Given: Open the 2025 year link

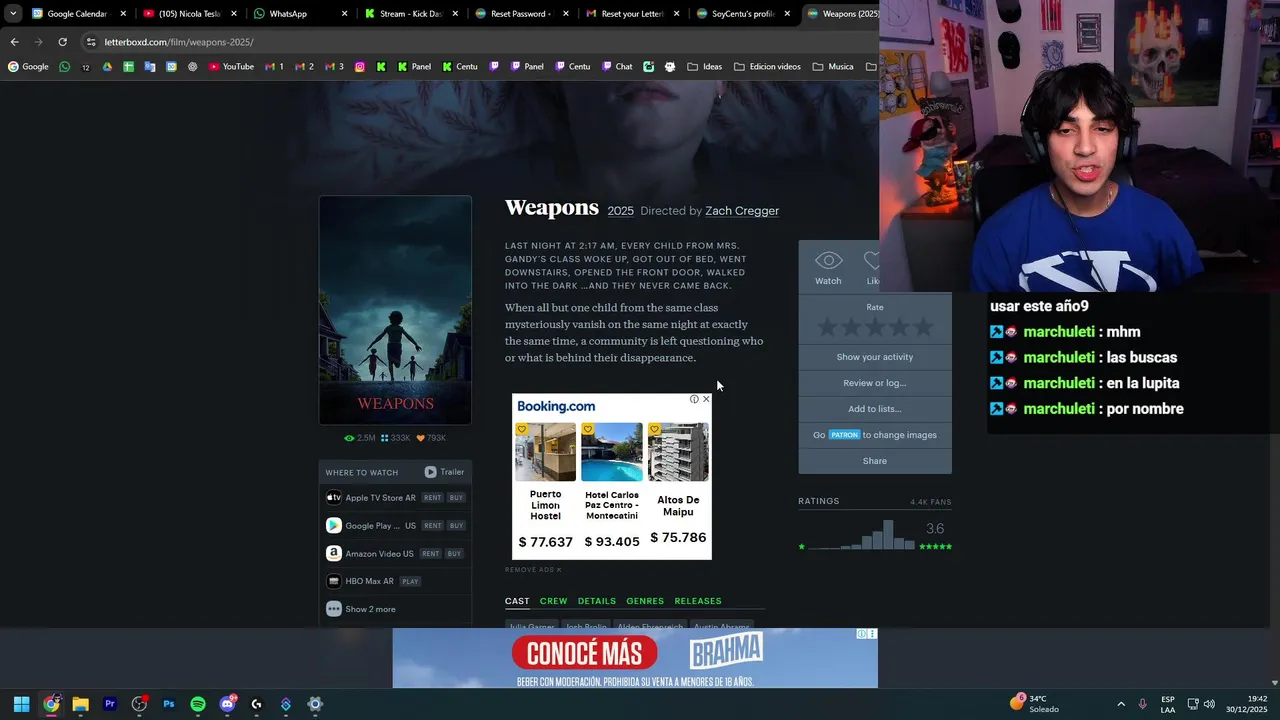Looking at the screenshot, I should point(621,211).
